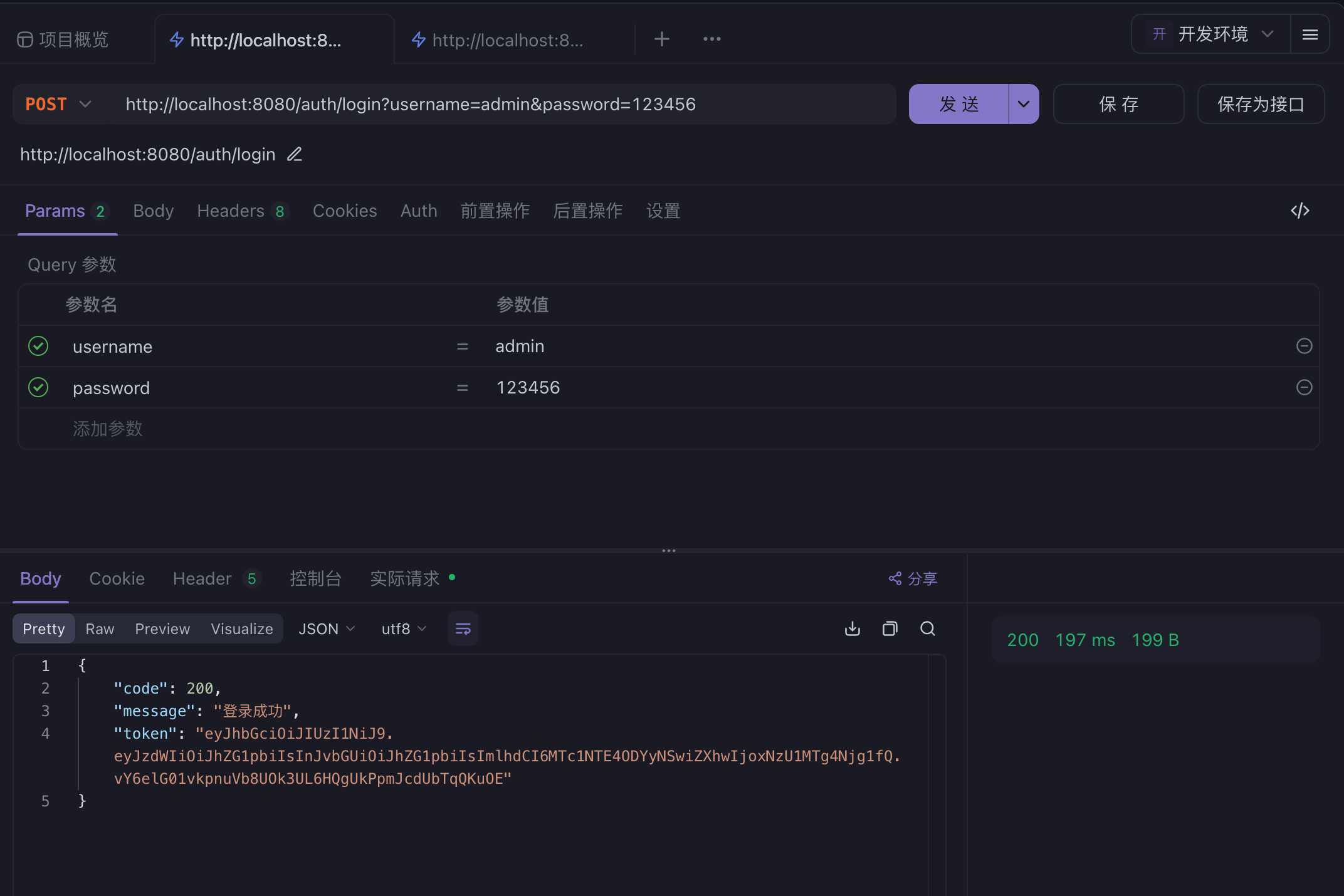Open code view with </> icon
Image resolution: width=1344 pixels, height=896 pixels.
[x=1299, y=211]
